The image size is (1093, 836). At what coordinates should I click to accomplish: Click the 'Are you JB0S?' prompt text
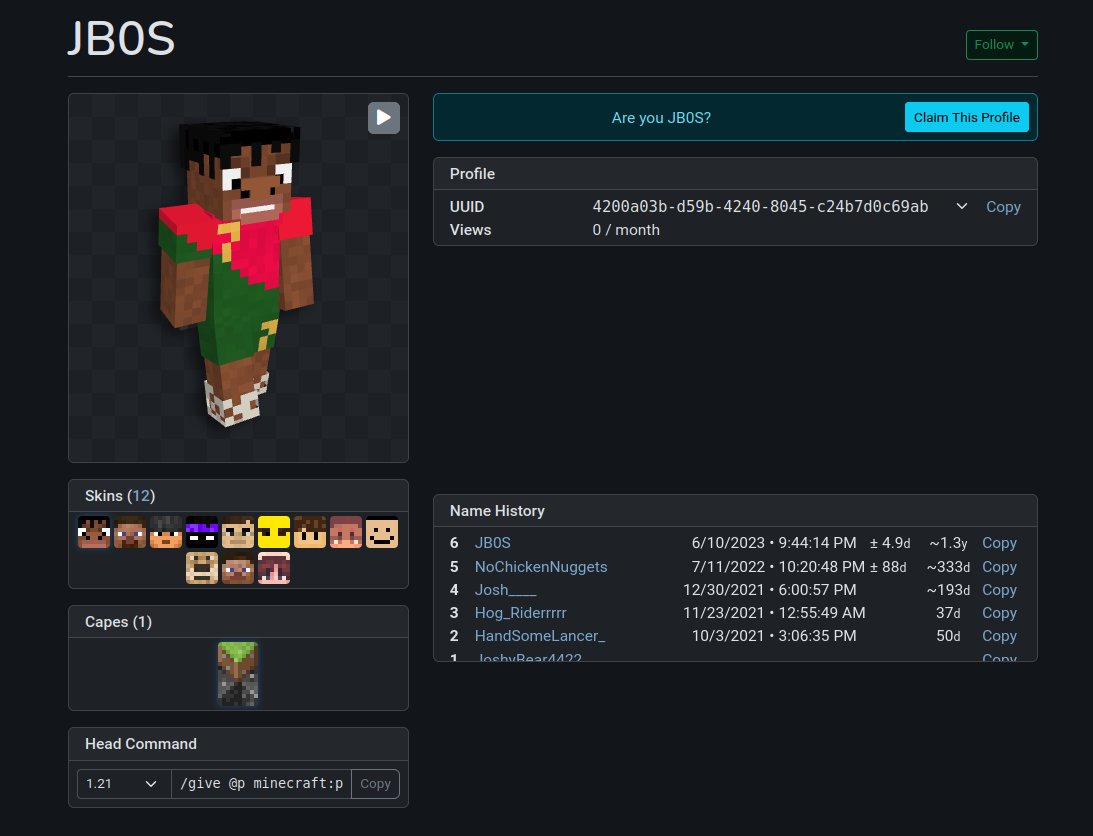tap(661, 118)
